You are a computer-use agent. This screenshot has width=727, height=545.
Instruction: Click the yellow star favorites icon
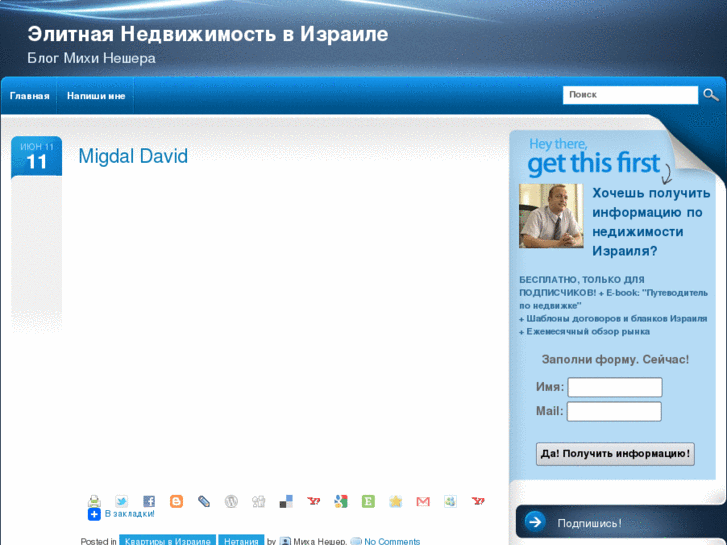[395, 501]
